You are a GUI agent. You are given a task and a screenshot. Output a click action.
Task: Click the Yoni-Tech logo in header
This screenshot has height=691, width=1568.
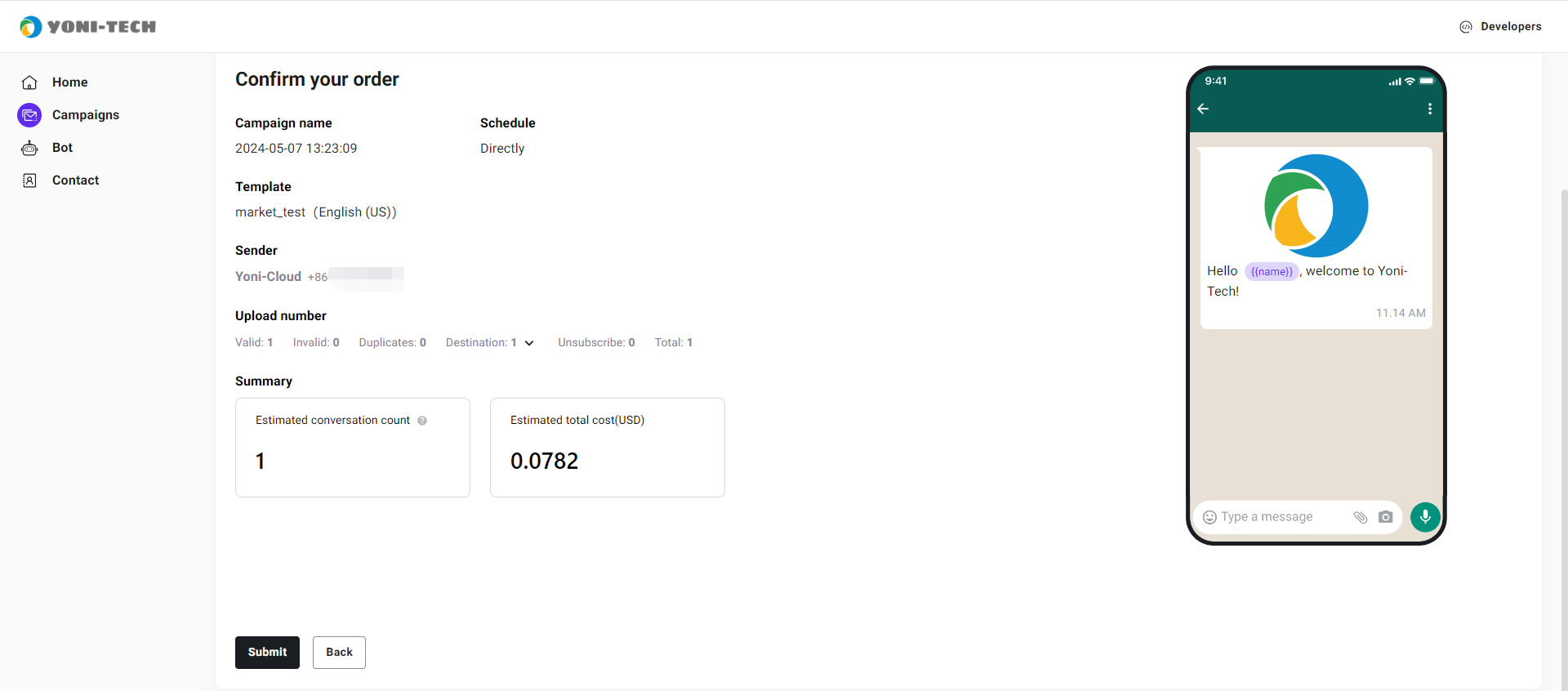(x=87, y=27)
